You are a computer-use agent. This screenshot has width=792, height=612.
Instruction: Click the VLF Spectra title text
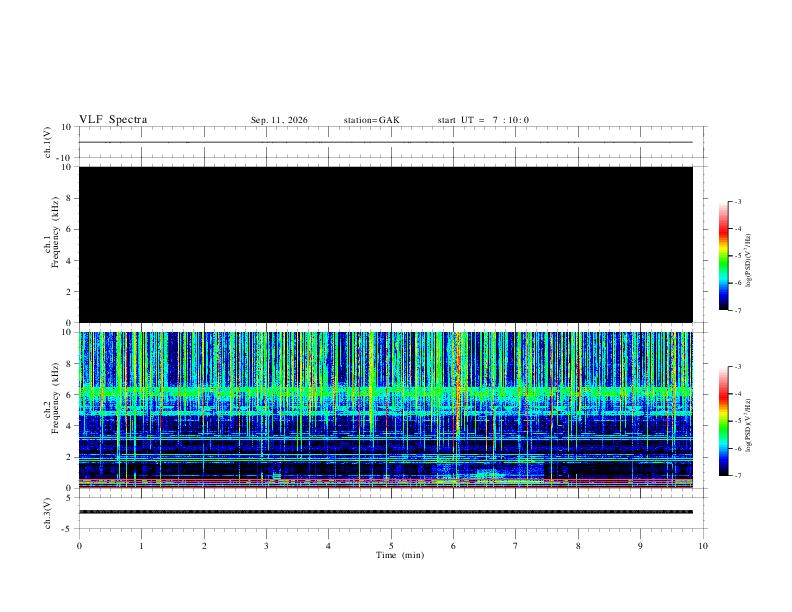click(113, 120)
